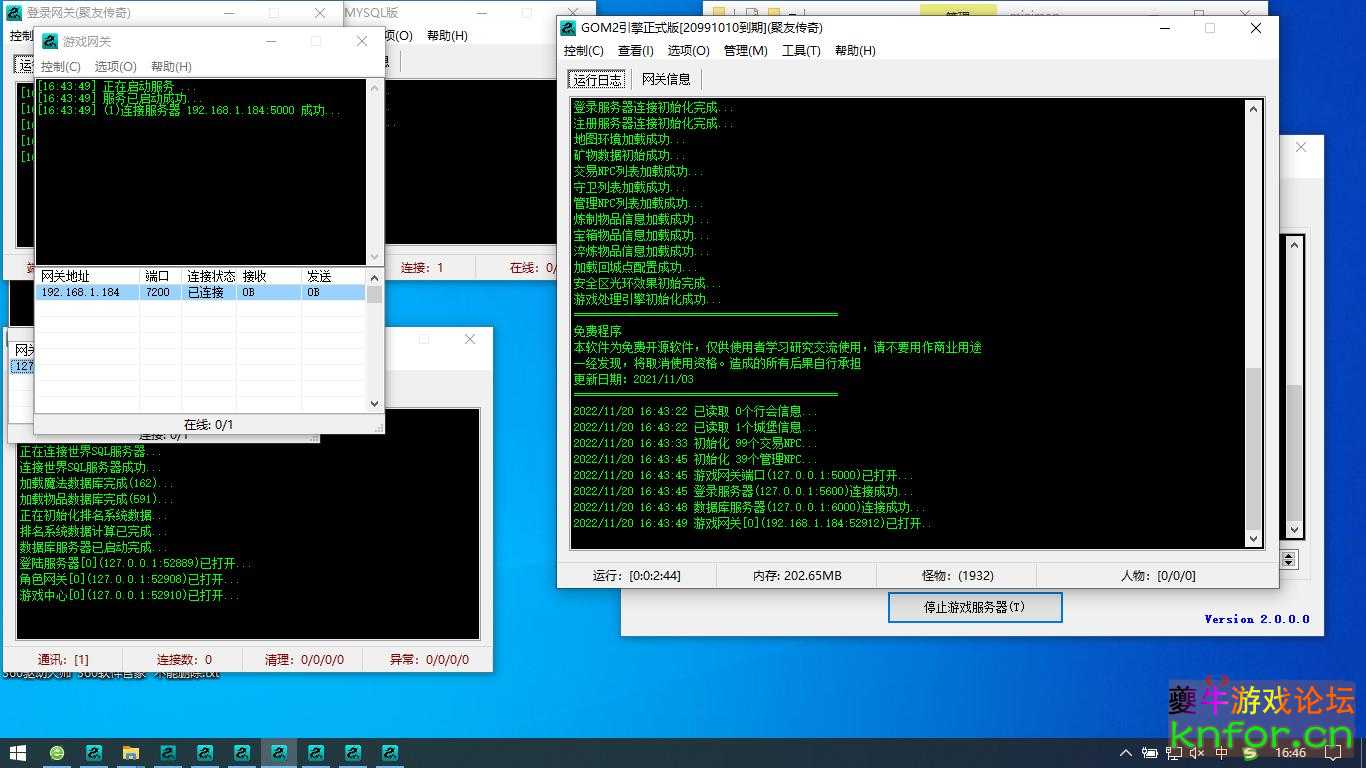Open green 360 browser in taskbar
This screenshot has height=768, width=1366.
click(x=57, y=752)
